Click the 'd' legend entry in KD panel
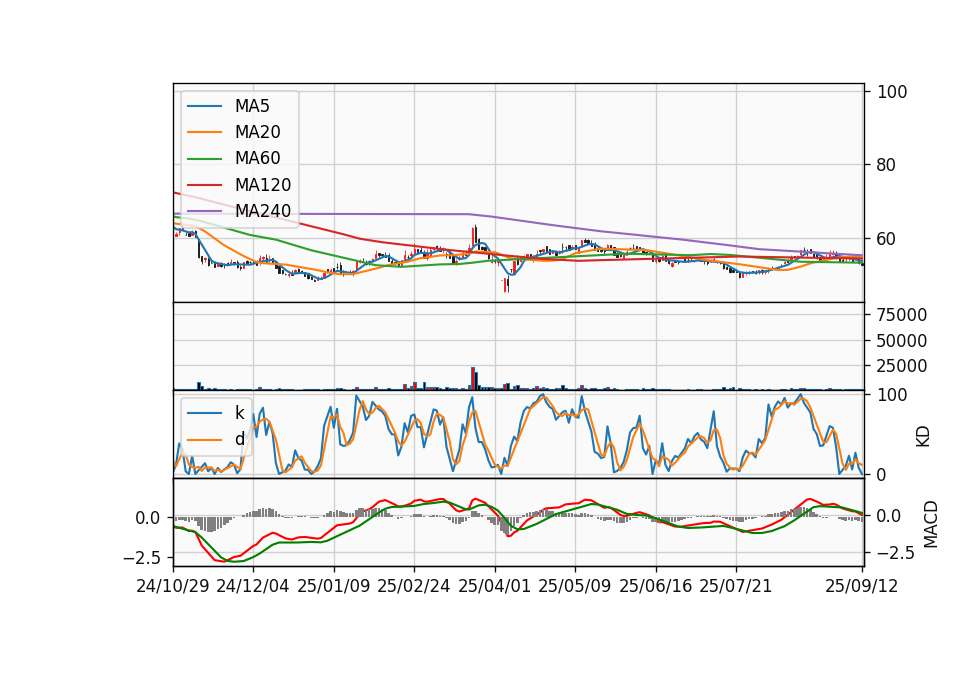 [239, 440]
